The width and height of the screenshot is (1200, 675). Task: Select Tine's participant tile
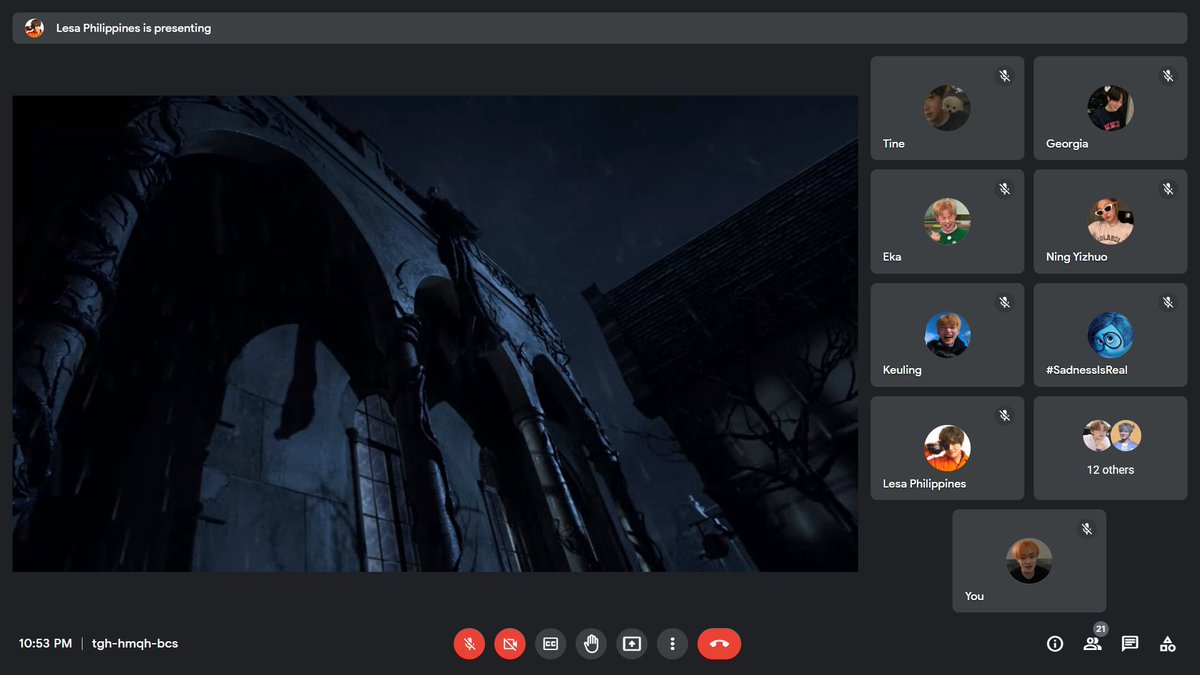(x=947, y=108)
